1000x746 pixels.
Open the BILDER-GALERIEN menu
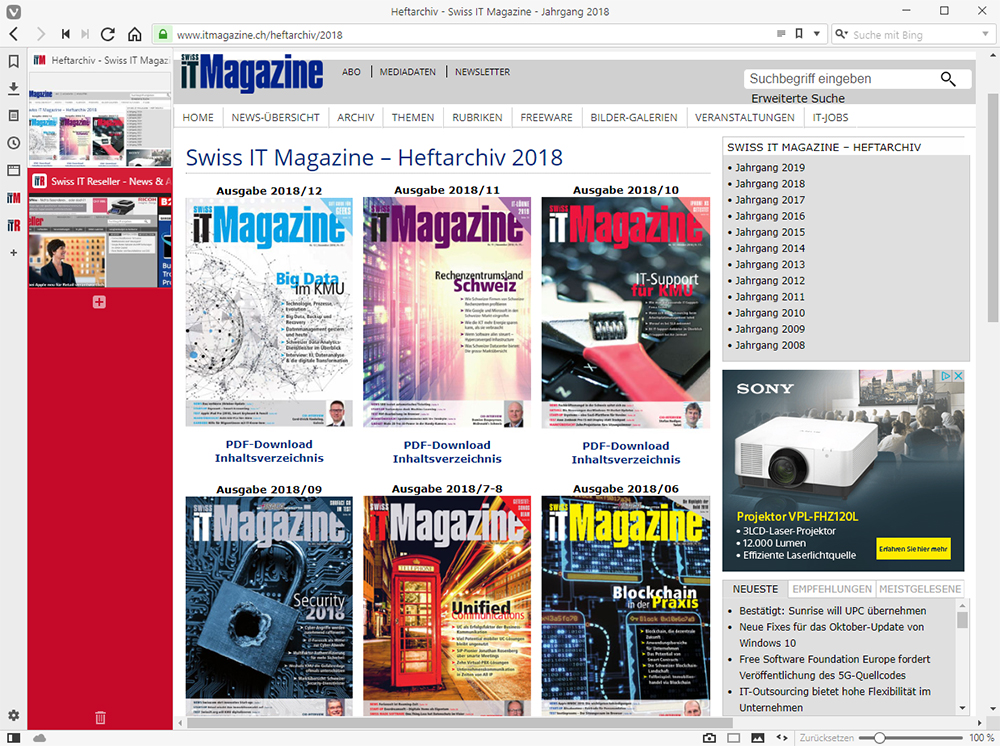pos(634,117)
